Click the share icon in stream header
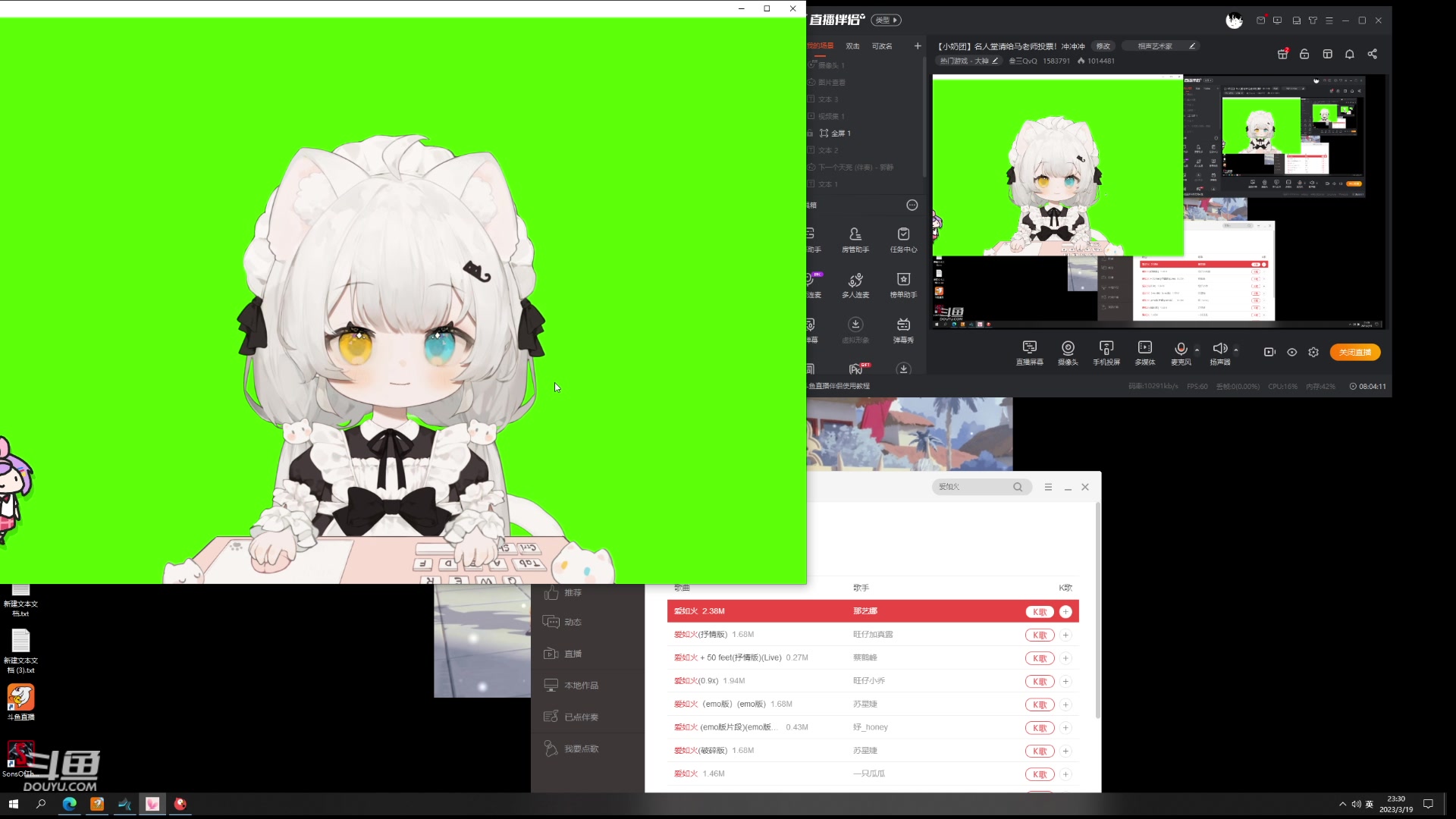The image size is (1456, 819). pyautogui.click(x=1372, y=54)
